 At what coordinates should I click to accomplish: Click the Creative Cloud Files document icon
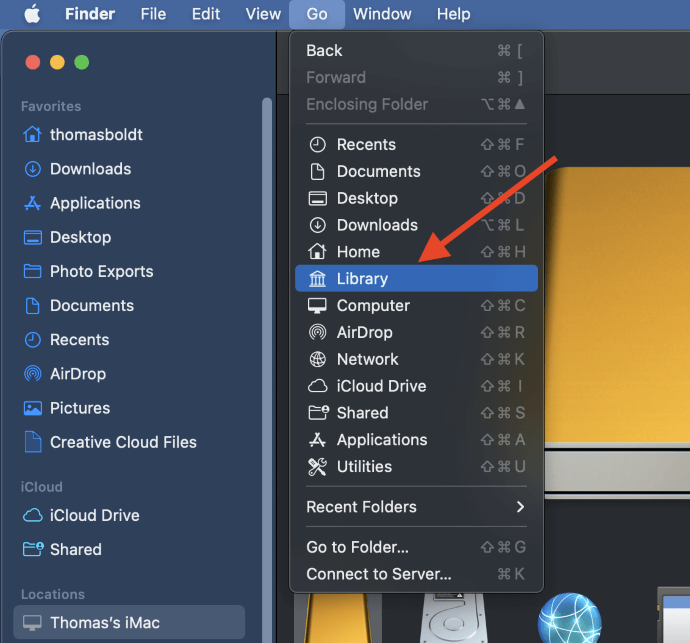click(33, 442)
